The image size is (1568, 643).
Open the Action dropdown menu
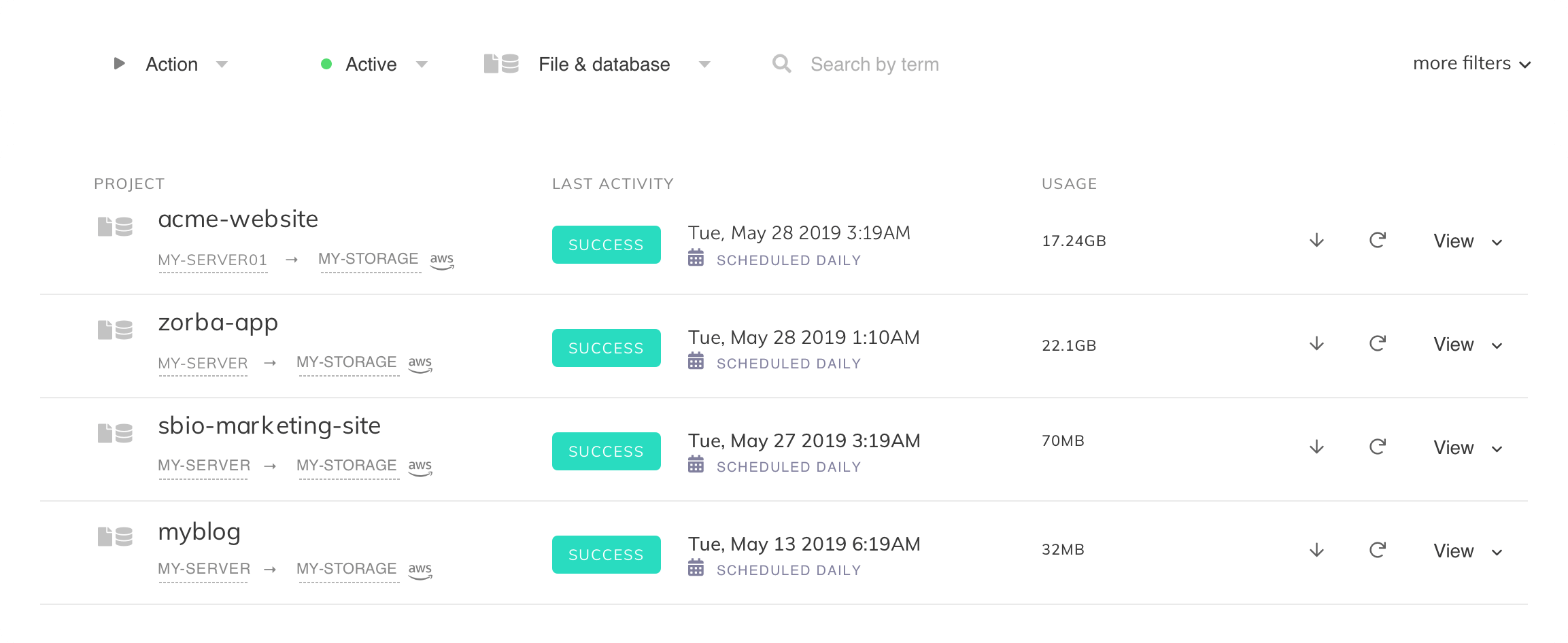(172, 65)
